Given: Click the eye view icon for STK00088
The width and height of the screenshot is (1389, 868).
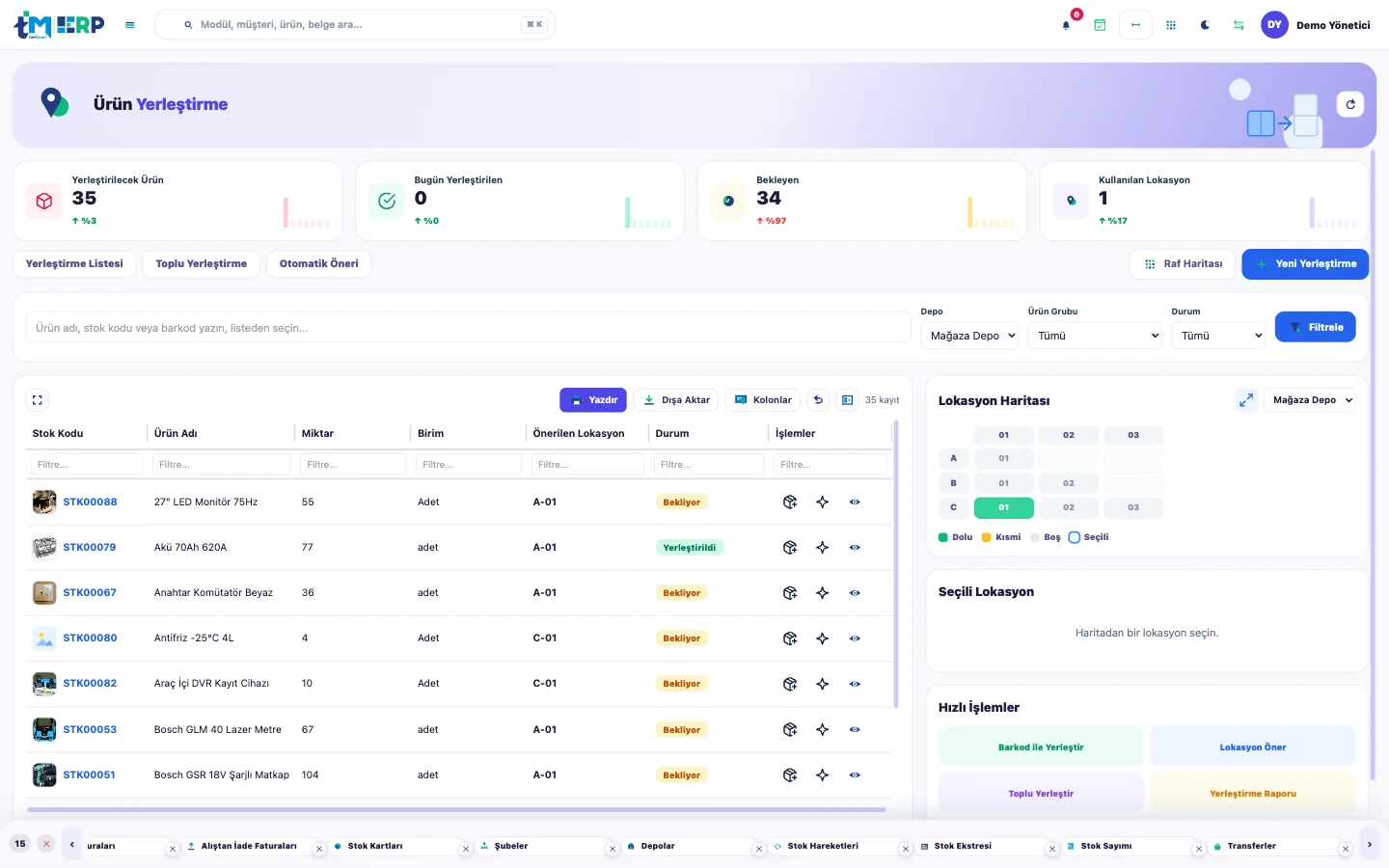Looking at the screenshot, I should 855,502.
